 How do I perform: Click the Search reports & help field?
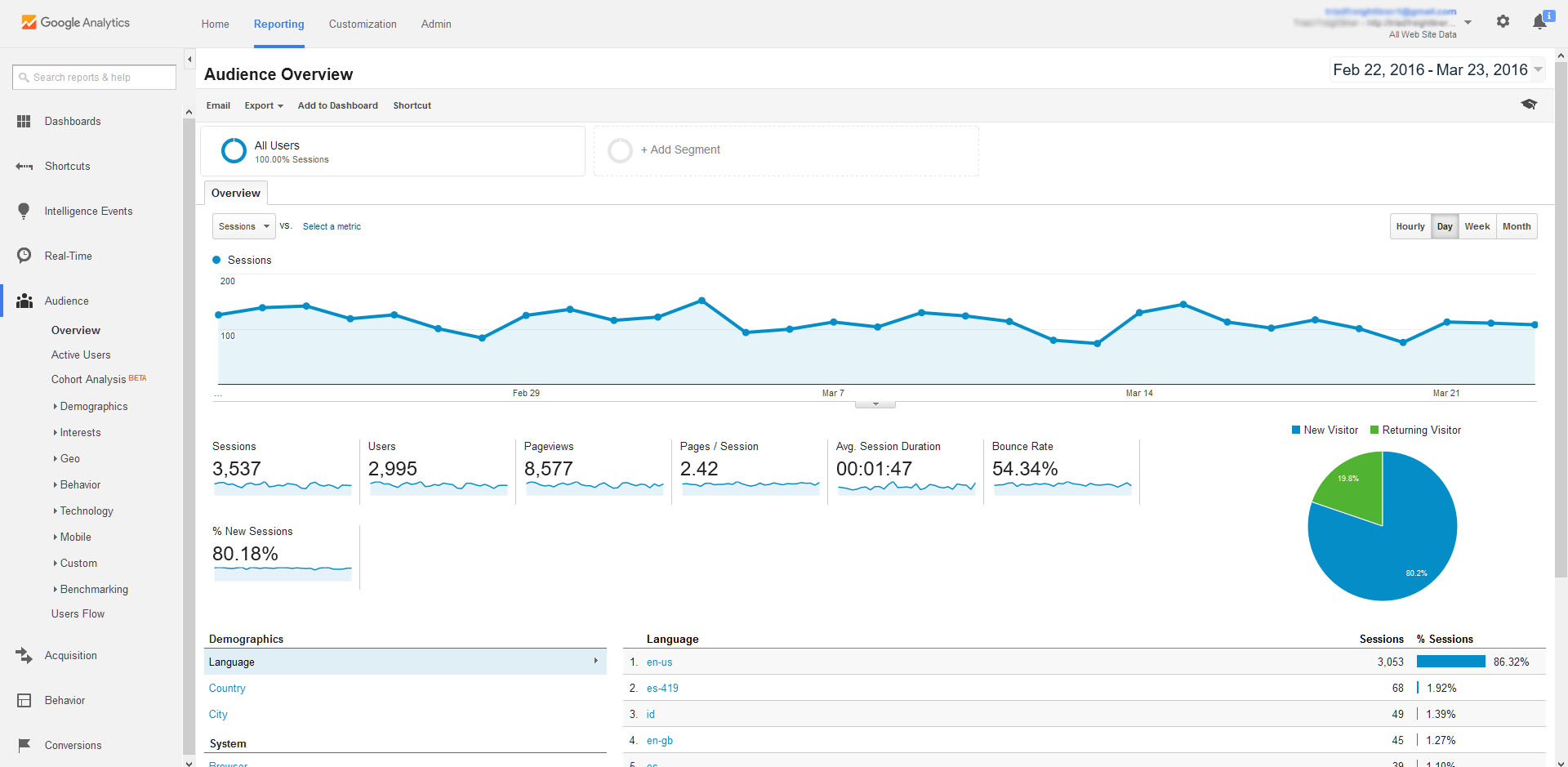coord(95,77)
